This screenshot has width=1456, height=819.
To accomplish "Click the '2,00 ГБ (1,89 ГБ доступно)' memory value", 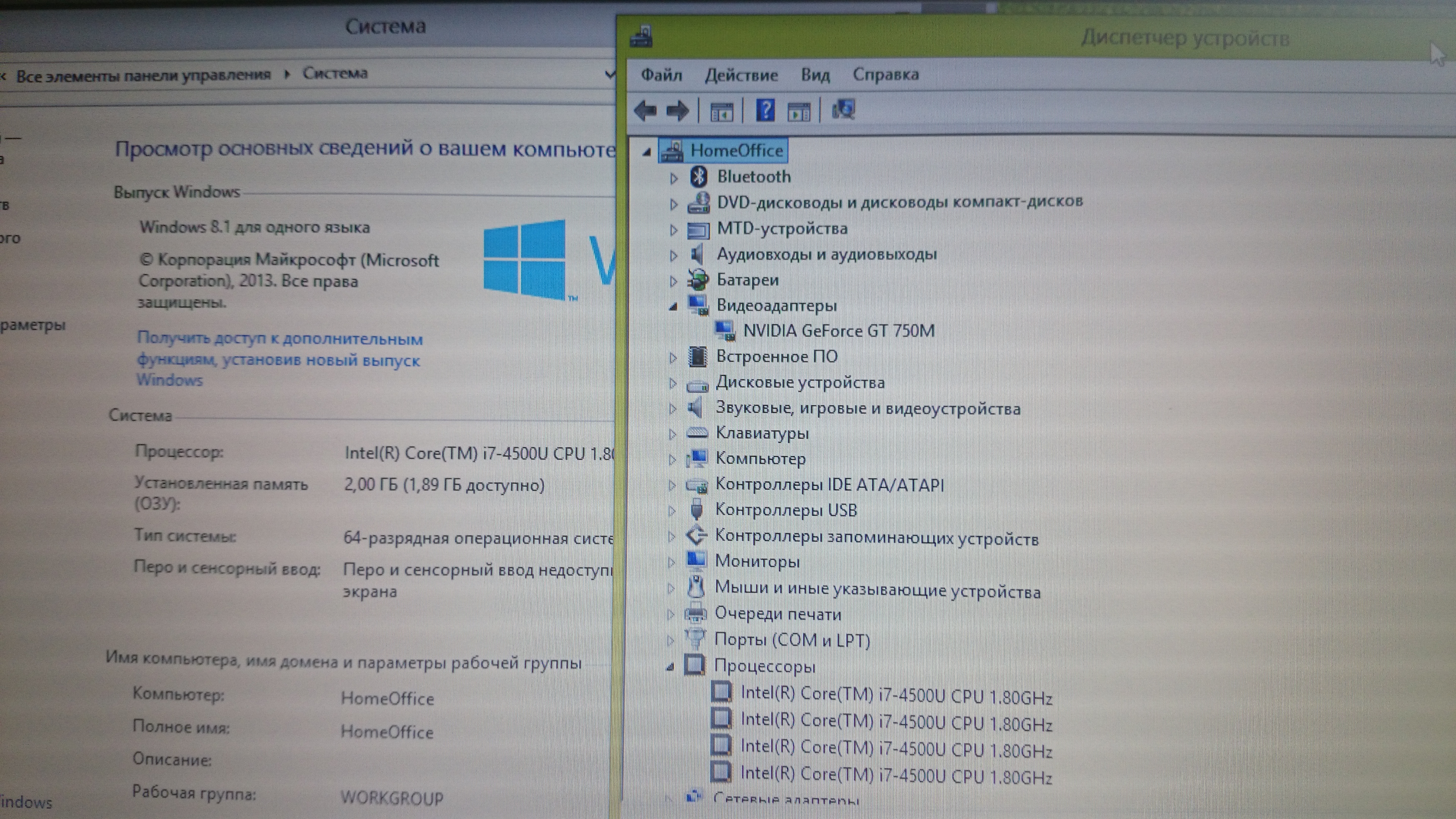I will click(444, 485).
